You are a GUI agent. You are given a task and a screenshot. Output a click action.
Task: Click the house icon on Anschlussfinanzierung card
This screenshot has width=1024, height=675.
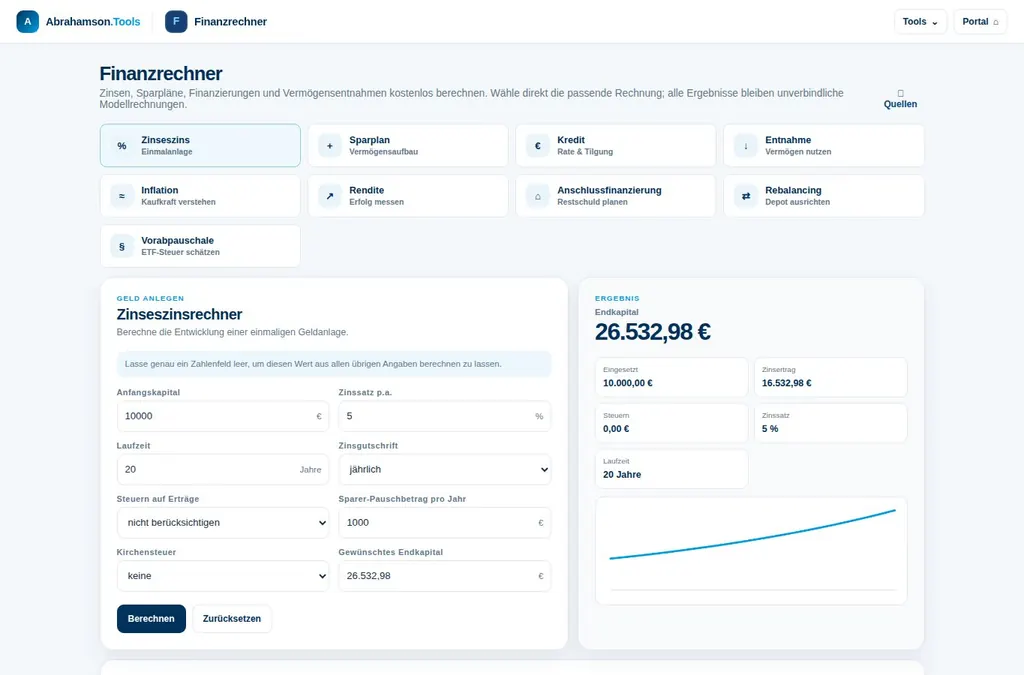(x=538, y=196)
